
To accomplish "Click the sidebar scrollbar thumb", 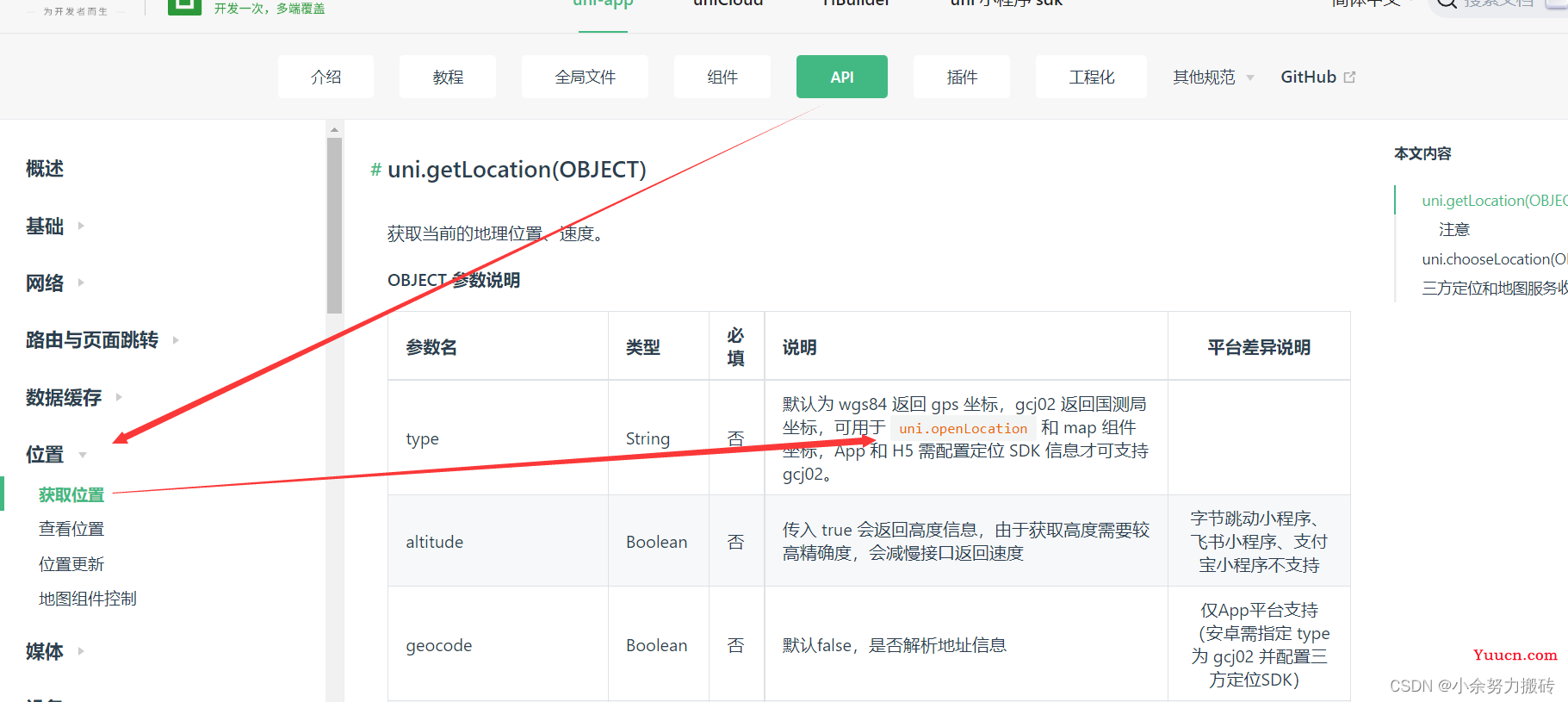I will coord(334,226).
